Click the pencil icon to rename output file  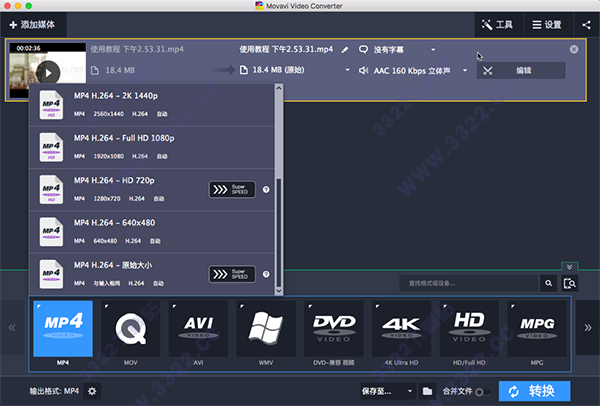[345, 50]
